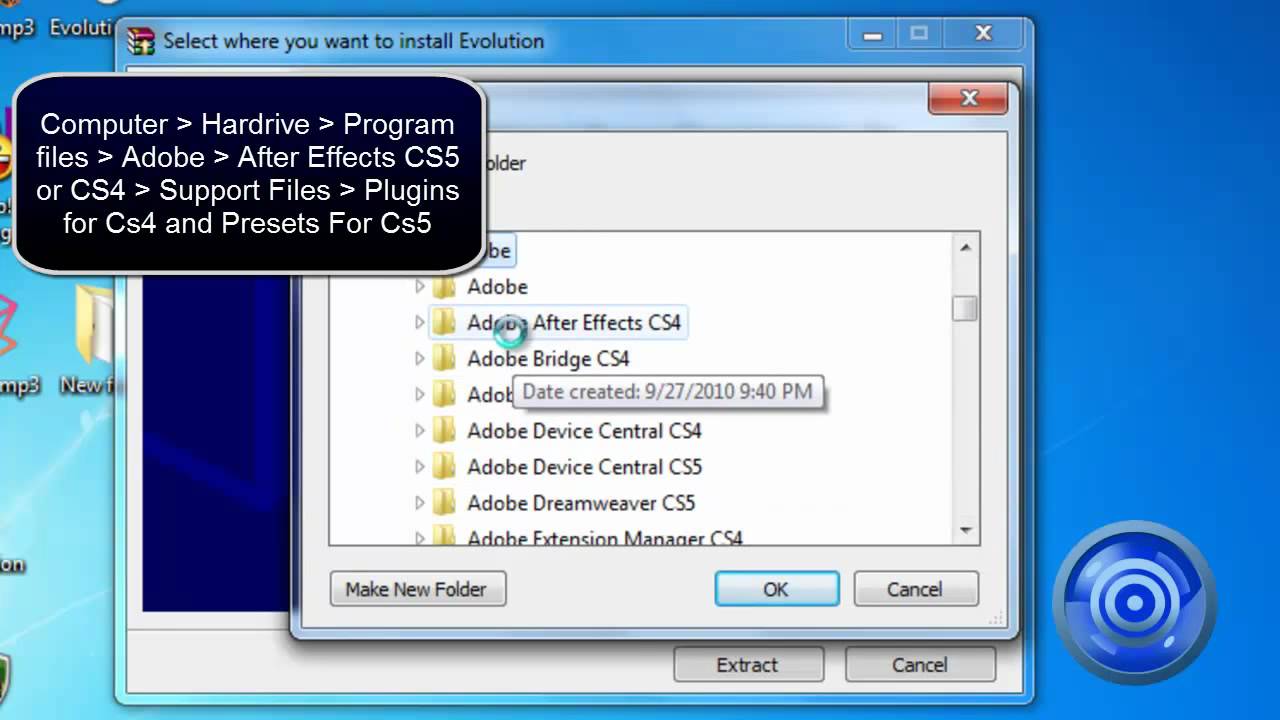Minimize the Evolution installer window
The image size is (1280, 720).
[872, 35]
